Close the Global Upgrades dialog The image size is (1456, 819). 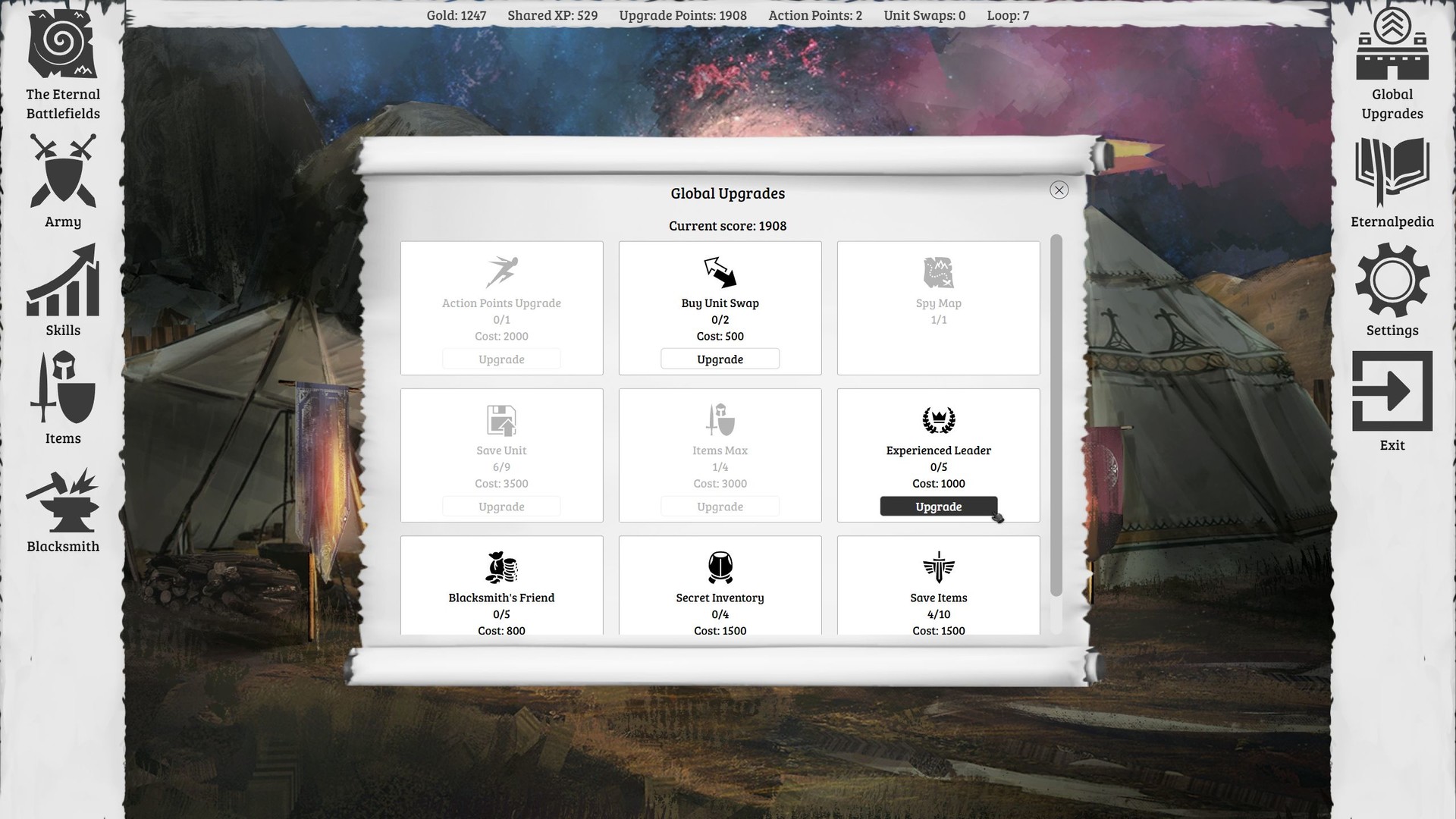click(1059, 190)
